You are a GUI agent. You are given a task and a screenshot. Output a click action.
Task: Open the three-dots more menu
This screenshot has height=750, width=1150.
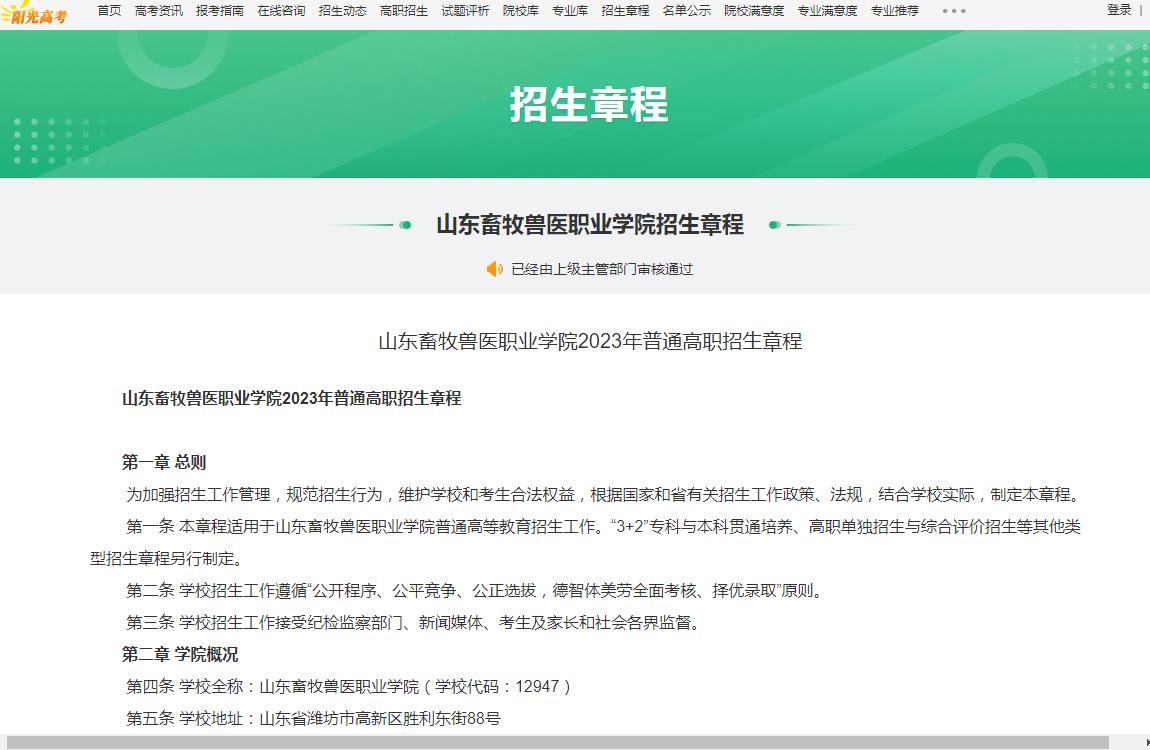(953, 11)
